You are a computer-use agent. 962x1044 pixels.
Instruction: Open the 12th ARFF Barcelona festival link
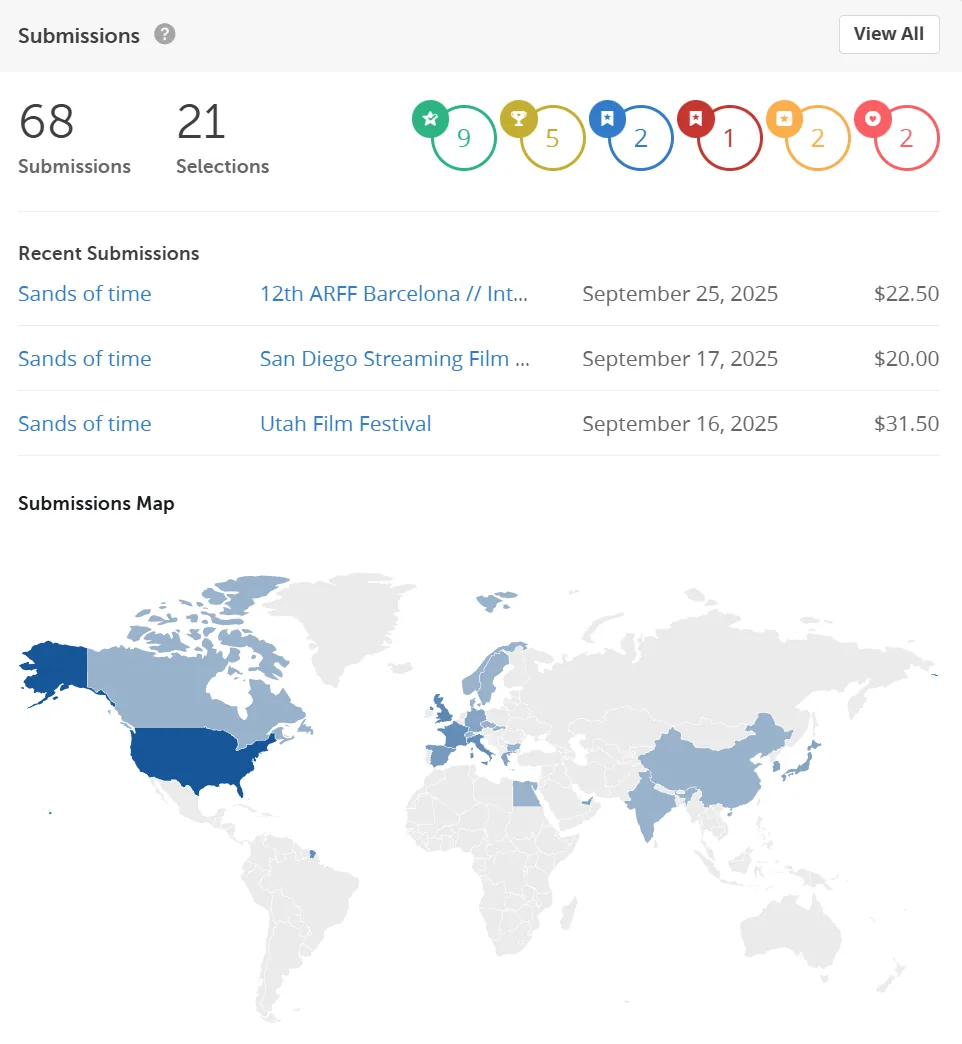[x=393, y=294]
